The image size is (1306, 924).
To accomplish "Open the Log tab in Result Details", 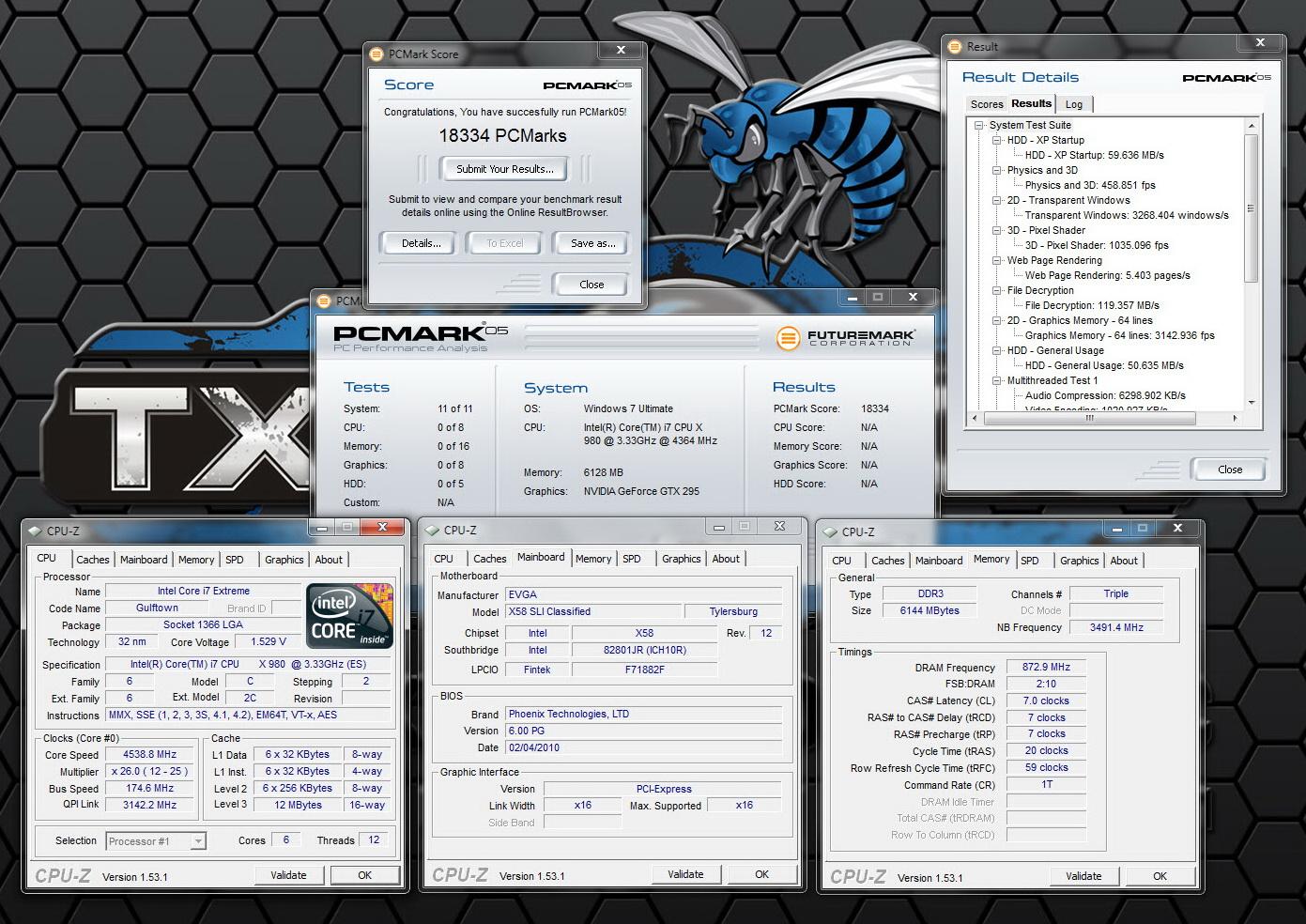I will [x=1074, y=104].
